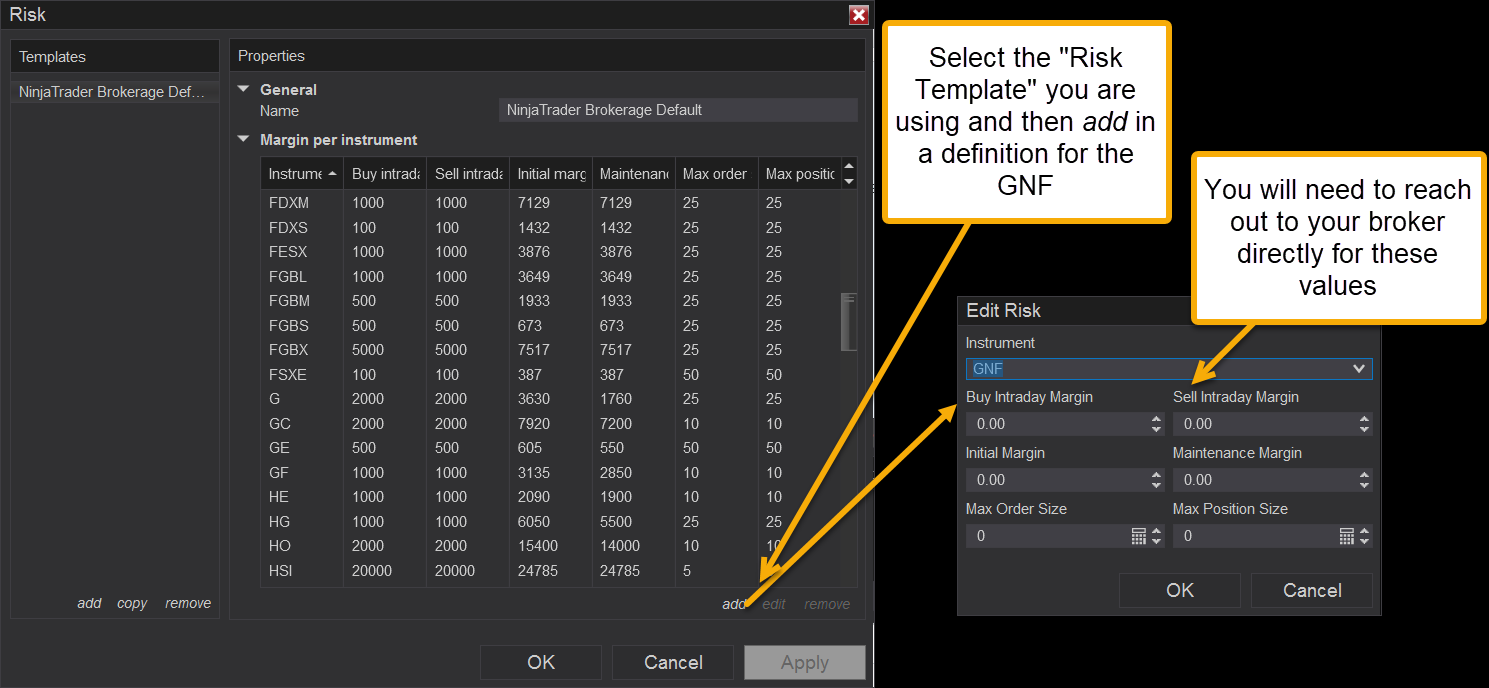This screenshot has width=1489, height=688.
Task: Sort by Max position column header
Action: (x=799, y=174)
